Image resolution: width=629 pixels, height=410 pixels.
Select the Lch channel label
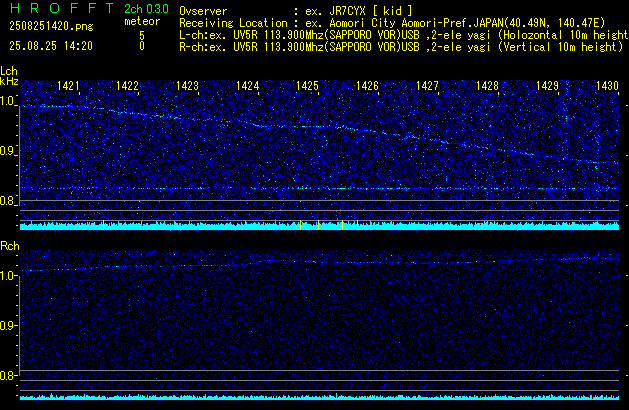(9, 71)
